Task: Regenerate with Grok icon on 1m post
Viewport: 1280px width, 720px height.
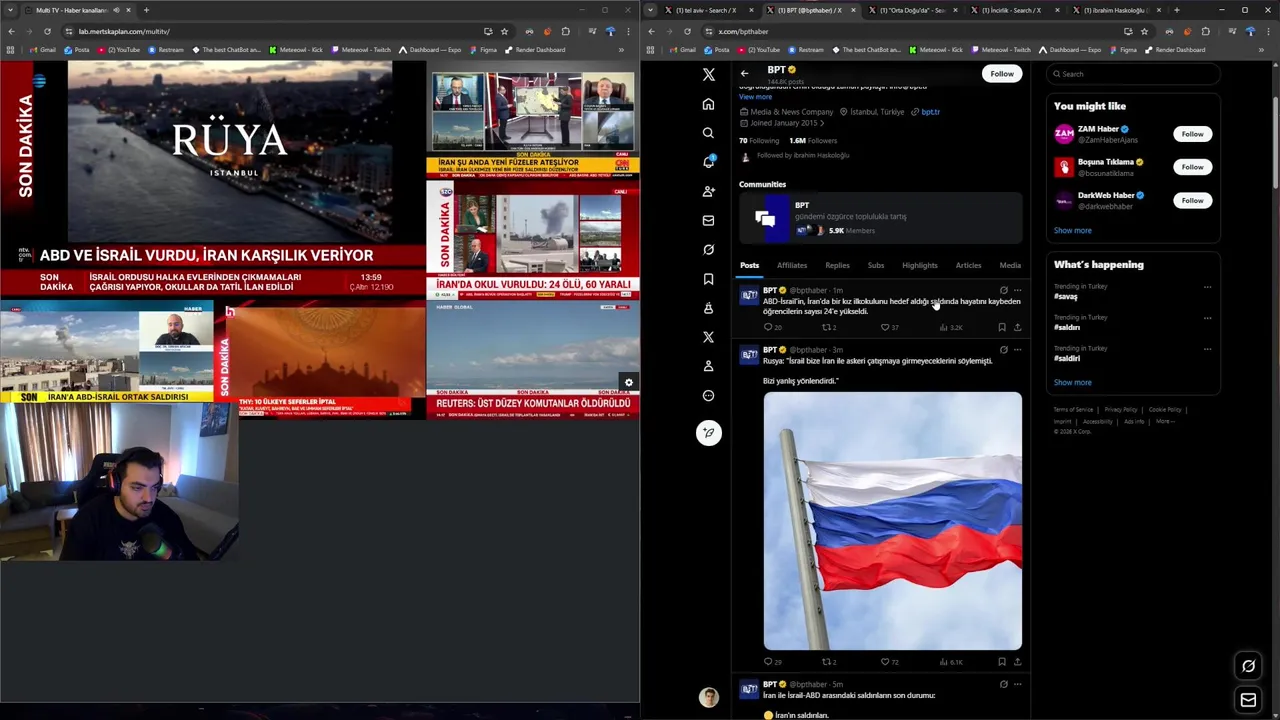Action: pos(1003,291)
